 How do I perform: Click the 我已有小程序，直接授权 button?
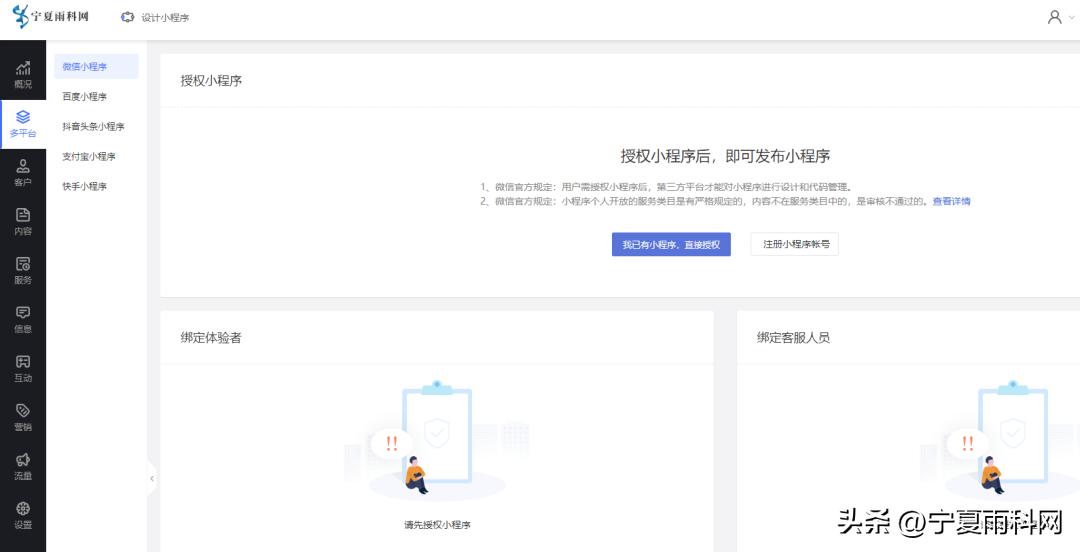671,245
